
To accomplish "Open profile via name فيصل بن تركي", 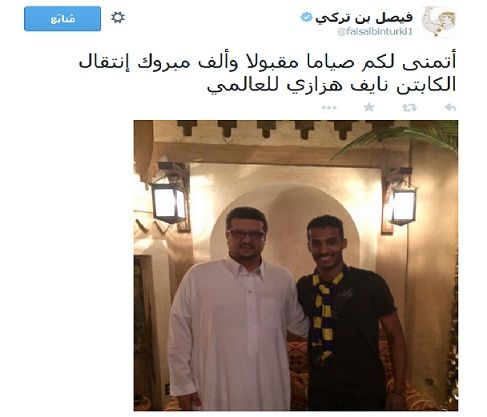I will [364, 18].
